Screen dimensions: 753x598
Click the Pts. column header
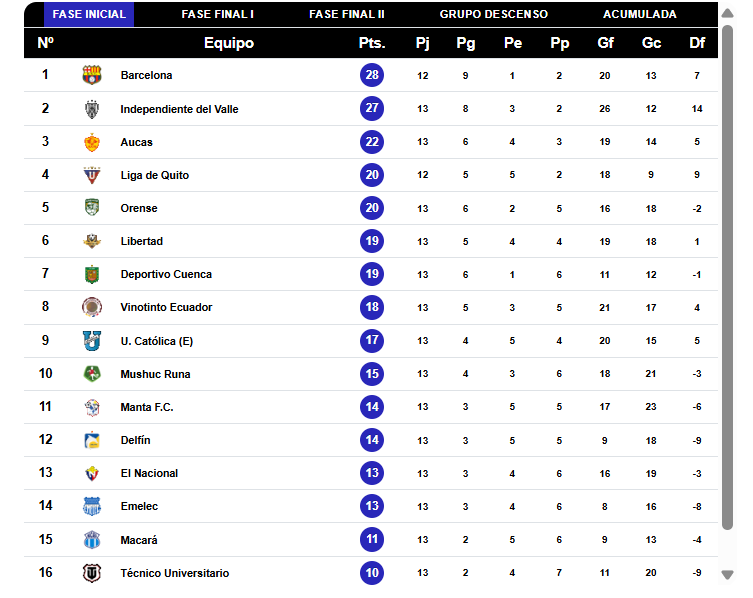tap(372, 43)
